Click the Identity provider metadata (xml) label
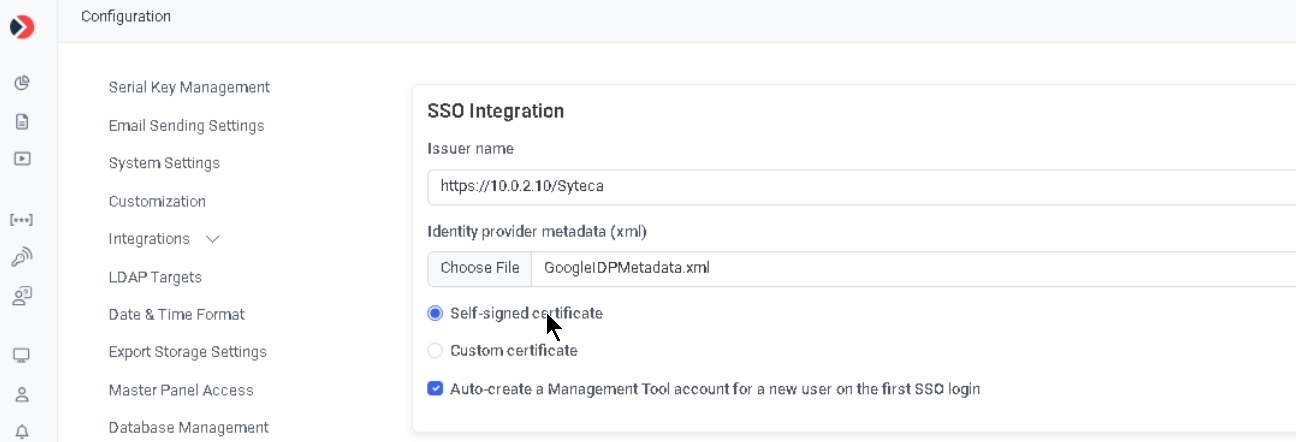 (x=537, y=231)
